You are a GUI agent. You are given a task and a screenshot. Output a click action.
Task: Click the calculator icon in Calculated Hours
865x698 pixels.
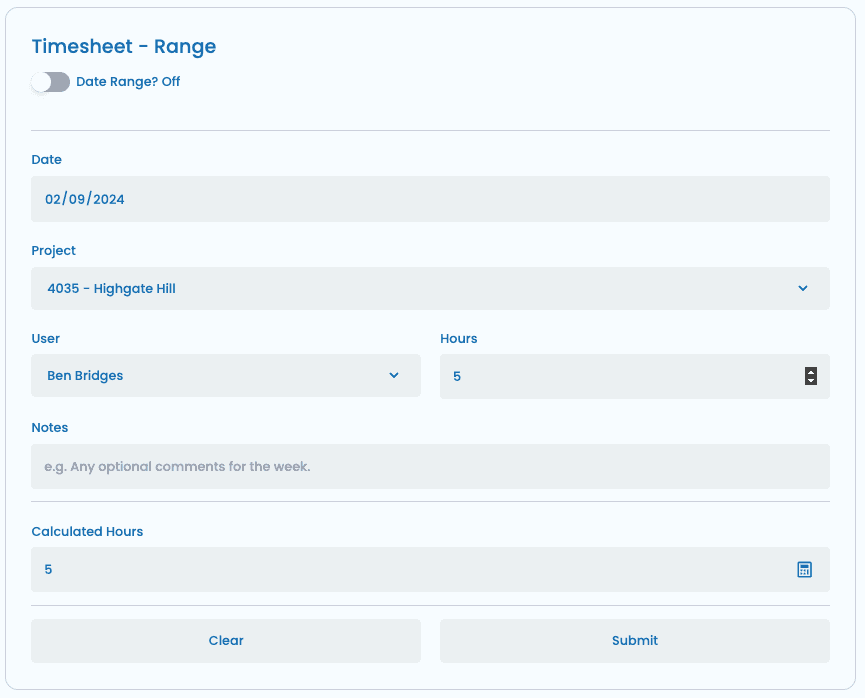click(x=804, y=569)
